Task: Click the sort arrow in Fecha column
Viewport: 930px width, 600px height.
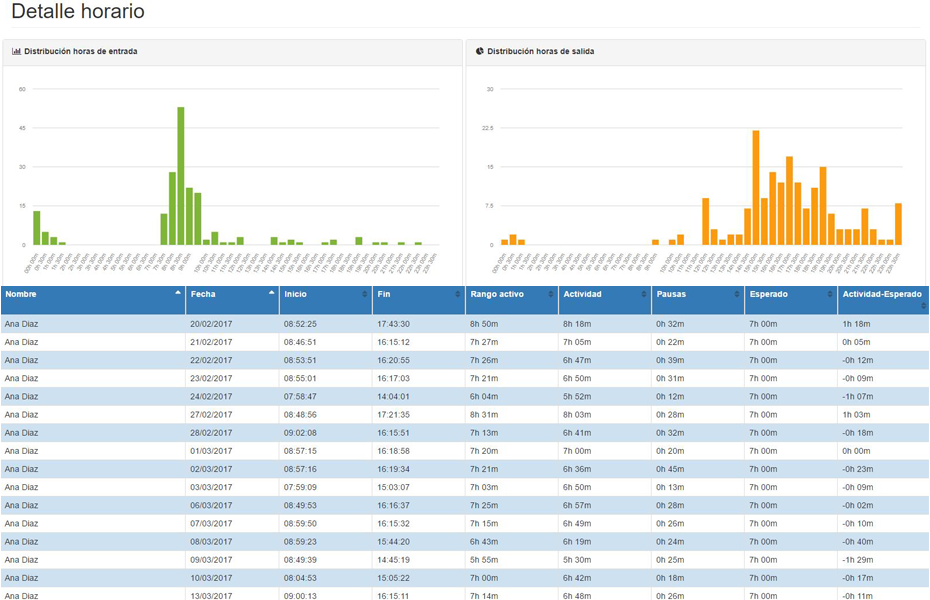Action: [x=271, y=294]
